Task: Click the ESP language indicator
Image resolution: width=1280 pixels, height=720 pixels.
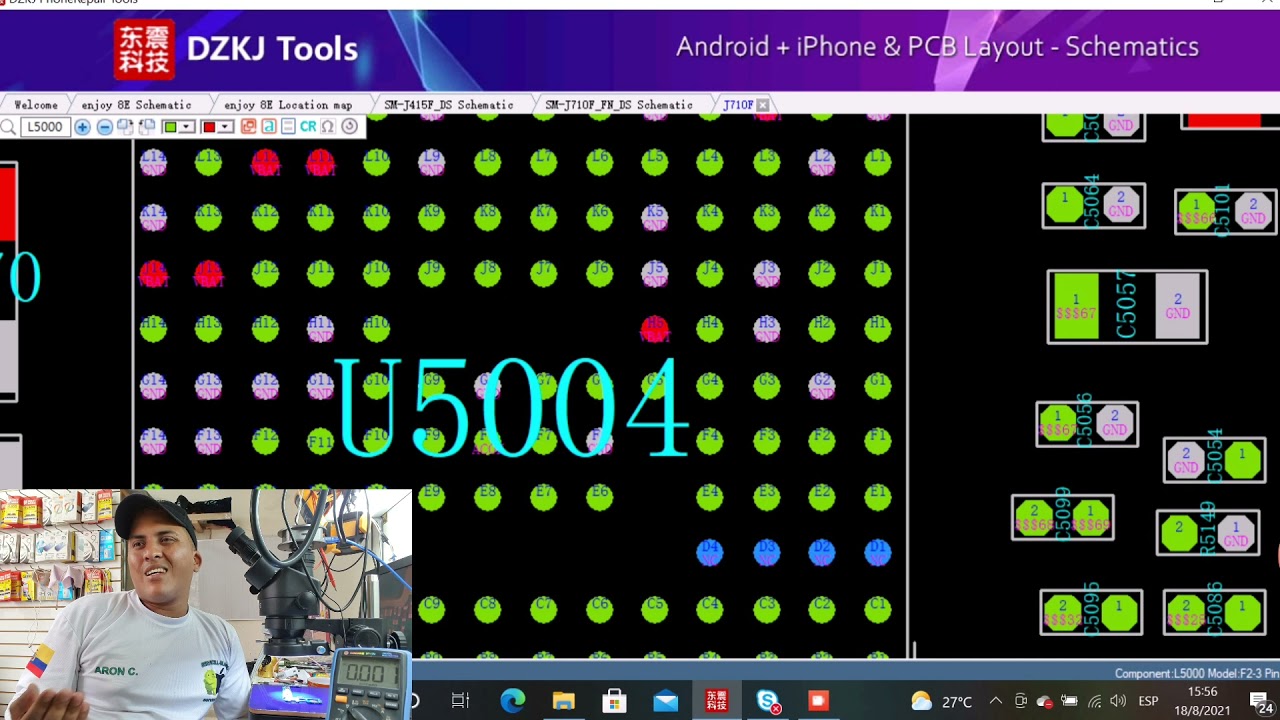Action: 1148,701
